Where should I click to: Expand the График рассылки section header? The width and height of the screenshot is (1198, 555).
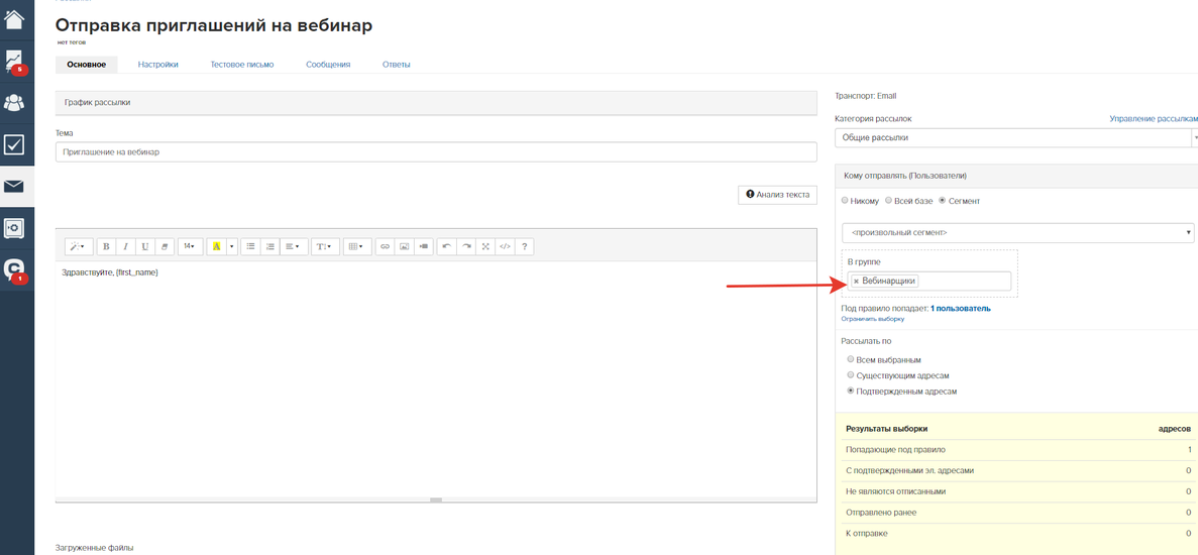tap(436, 102)
